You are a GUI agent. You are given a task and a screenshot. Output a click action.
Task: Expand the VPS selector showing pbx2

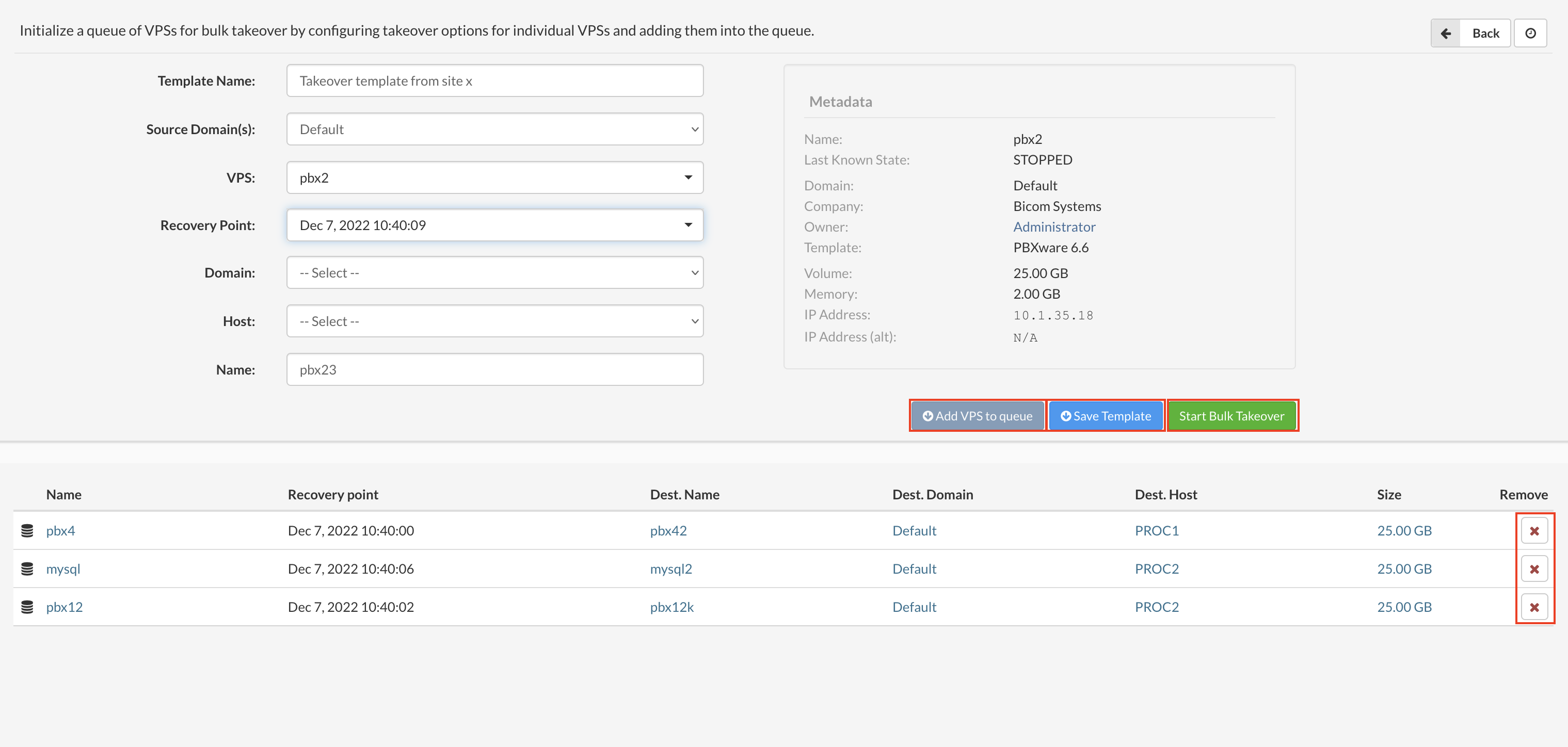494,177
